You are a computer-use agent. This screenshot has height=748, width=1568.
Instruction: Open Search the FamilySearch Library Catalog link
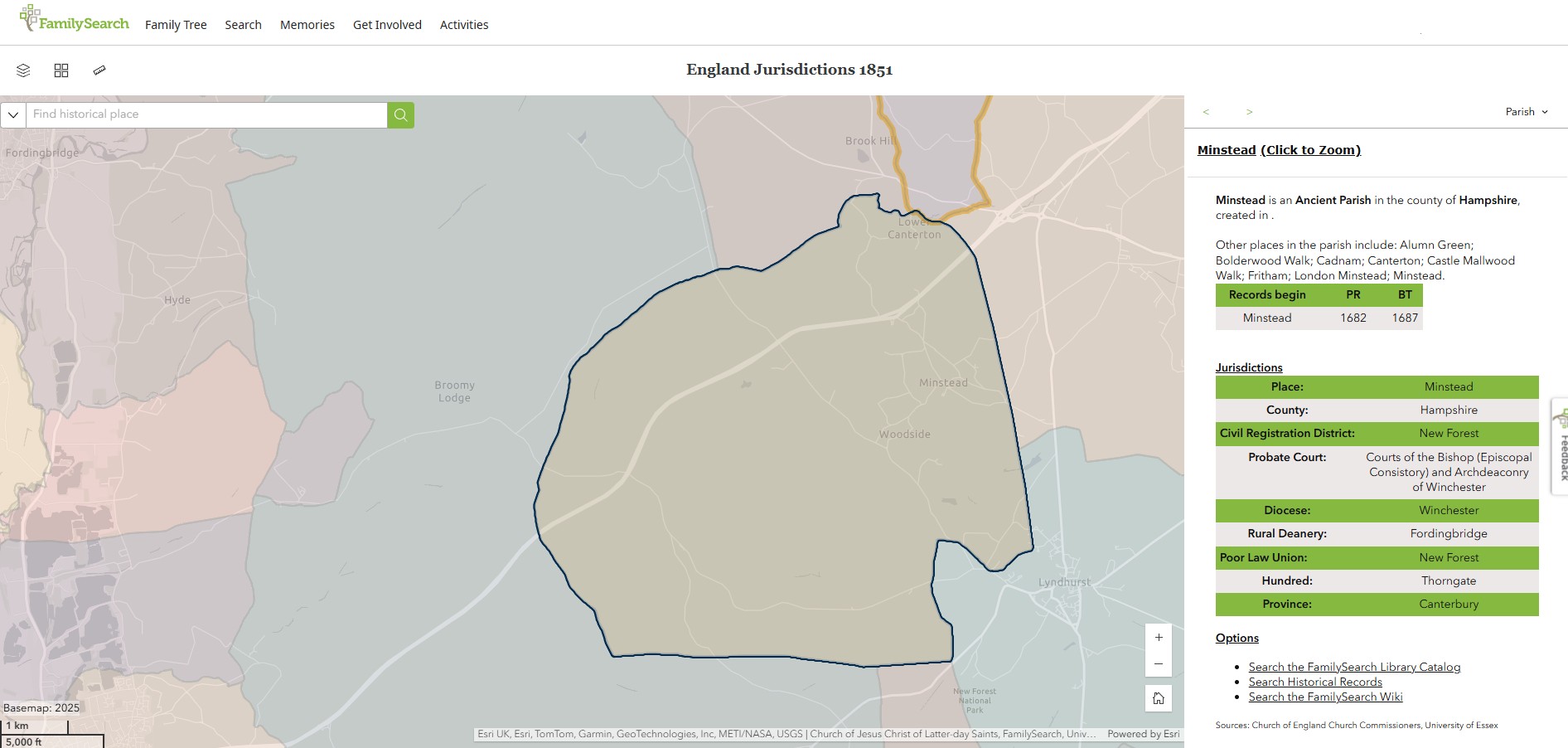1354,667
